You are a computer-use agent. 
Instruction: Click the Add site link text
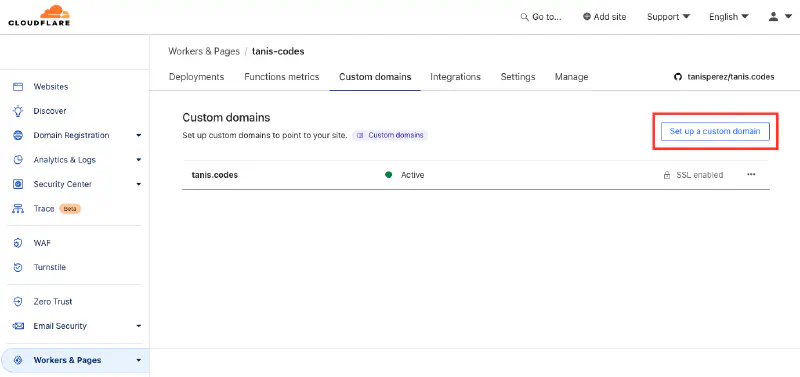[610, 17]
